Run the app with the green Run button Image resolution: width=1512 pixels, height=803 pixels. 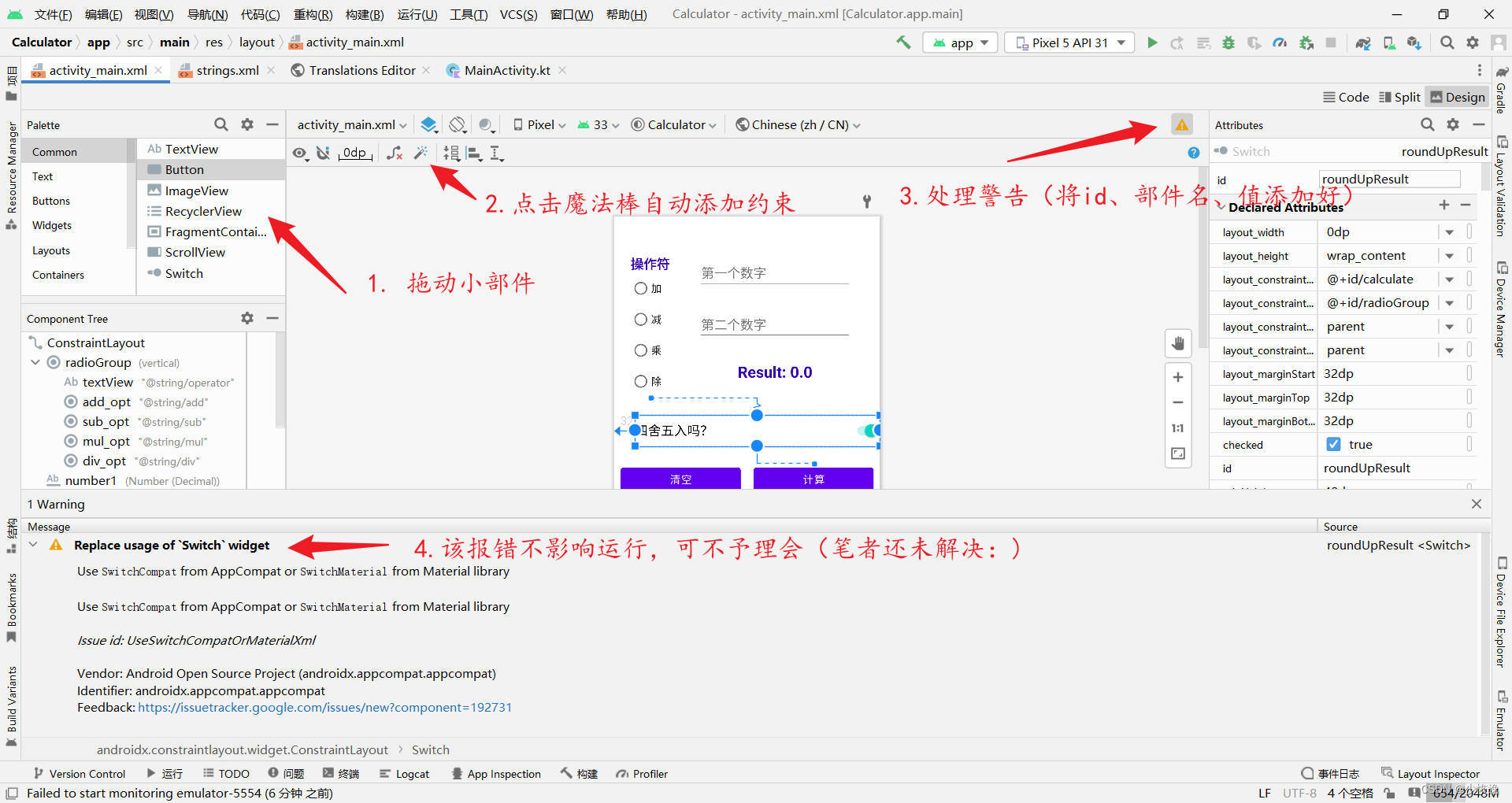pyautogui.click(x=1152, y=43)
